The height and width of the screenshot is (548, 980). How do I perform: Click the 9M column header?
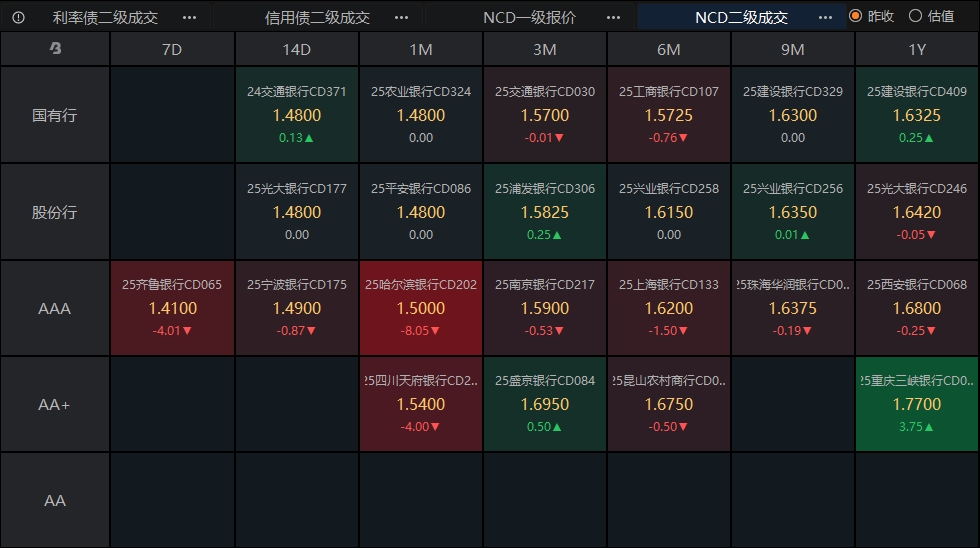tap(792, 49)
